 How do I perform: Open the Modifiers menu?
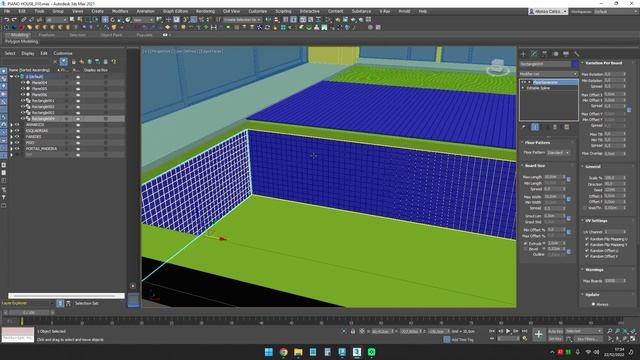click(120, 11)
